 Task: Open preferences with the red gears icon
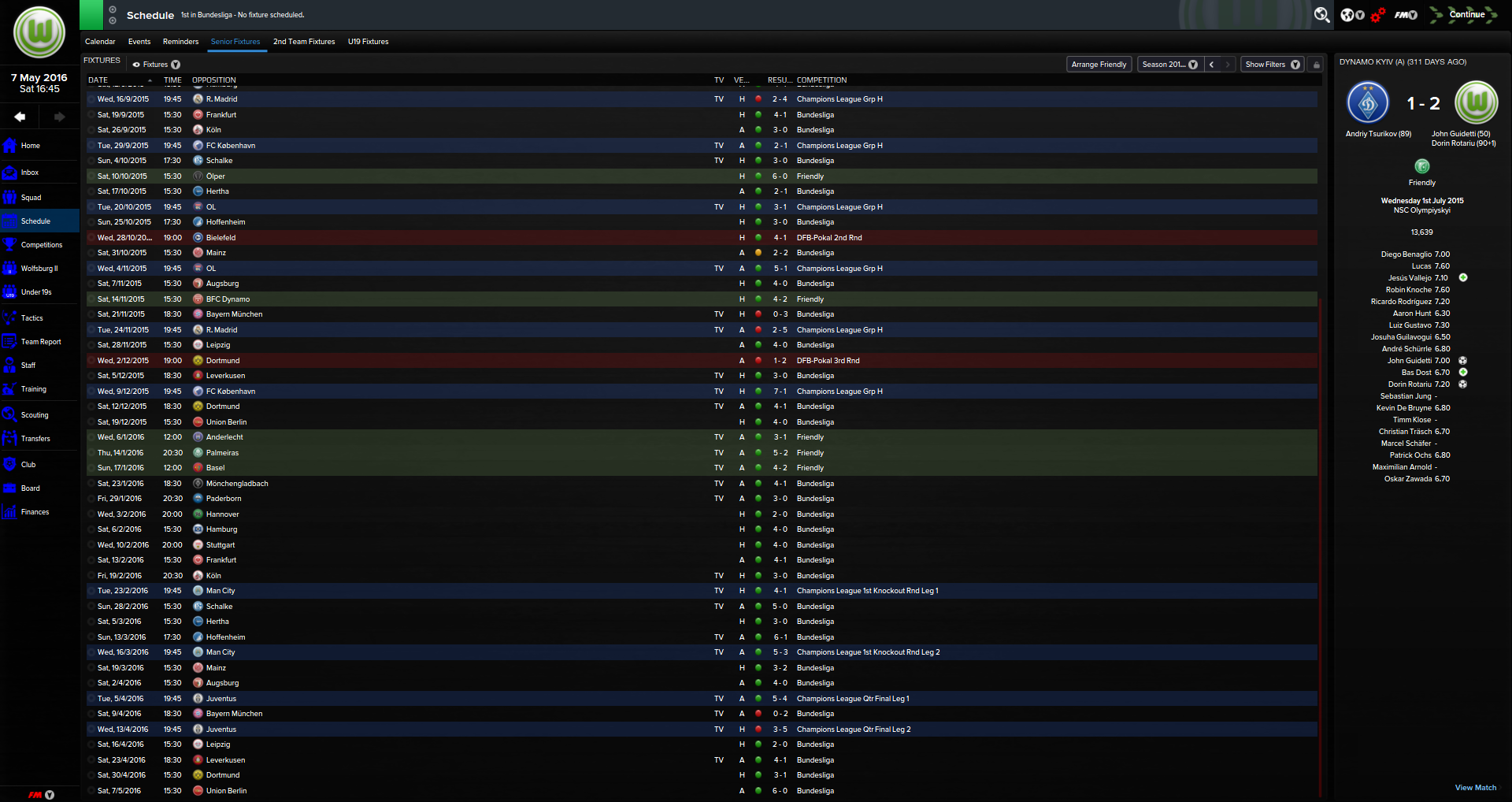pyautogui.click(x=1377, y=14)
